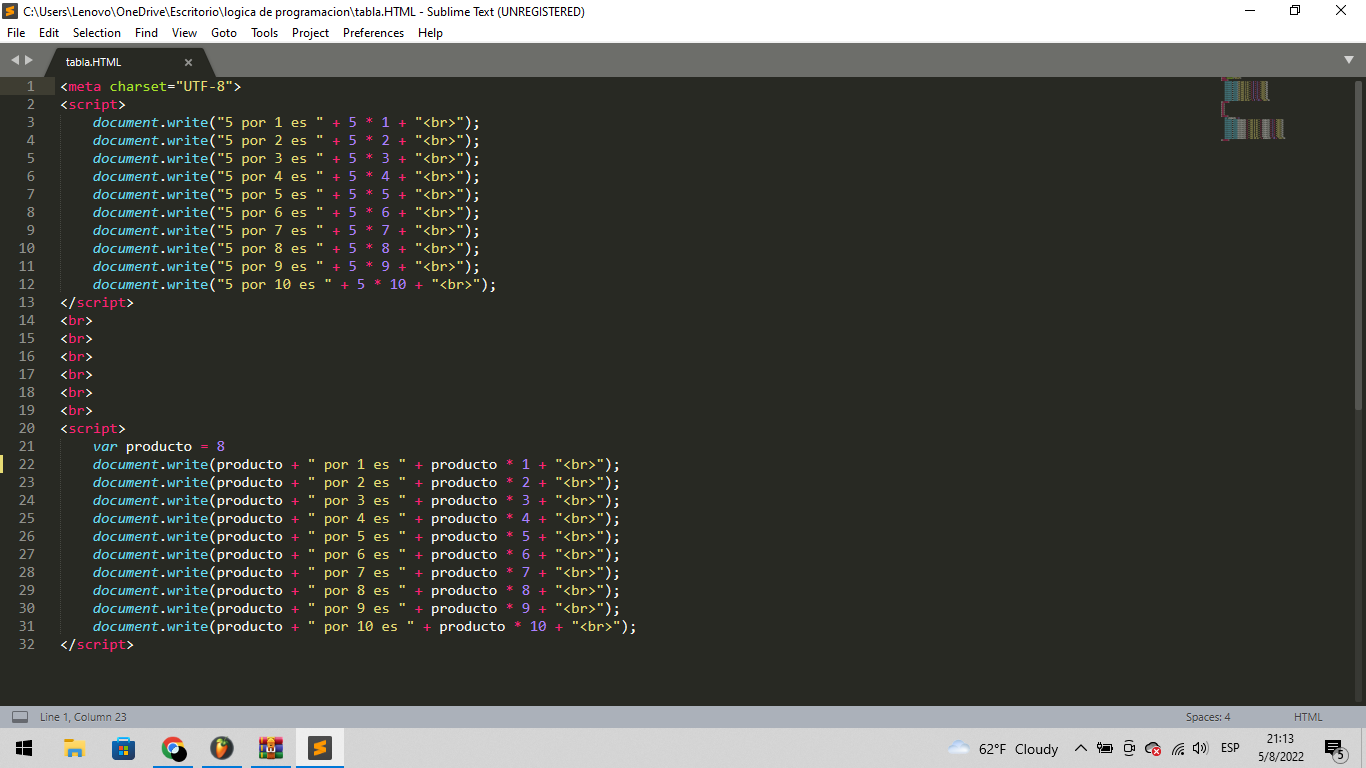The image size is (1366, 768).
Task: Change syntax via HTML status label
Action: [x=1308, y=717]
